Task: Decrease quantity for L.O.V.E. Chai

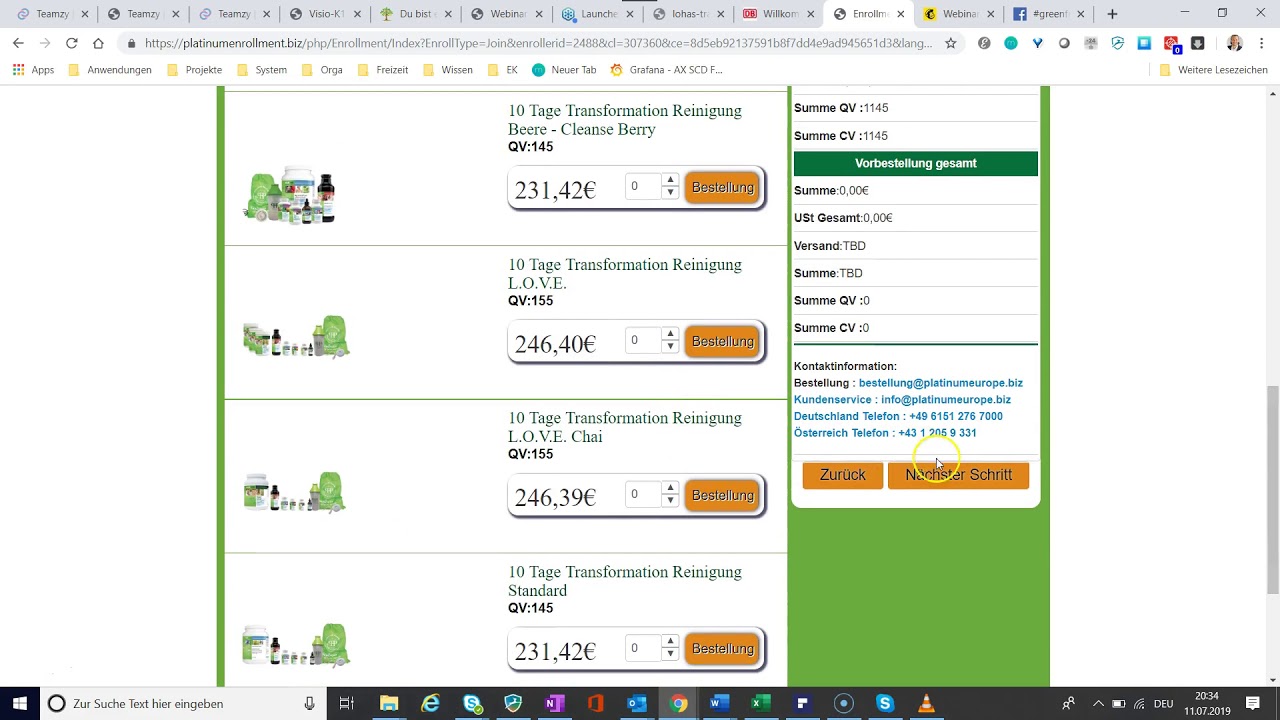Action: [670, 501]
